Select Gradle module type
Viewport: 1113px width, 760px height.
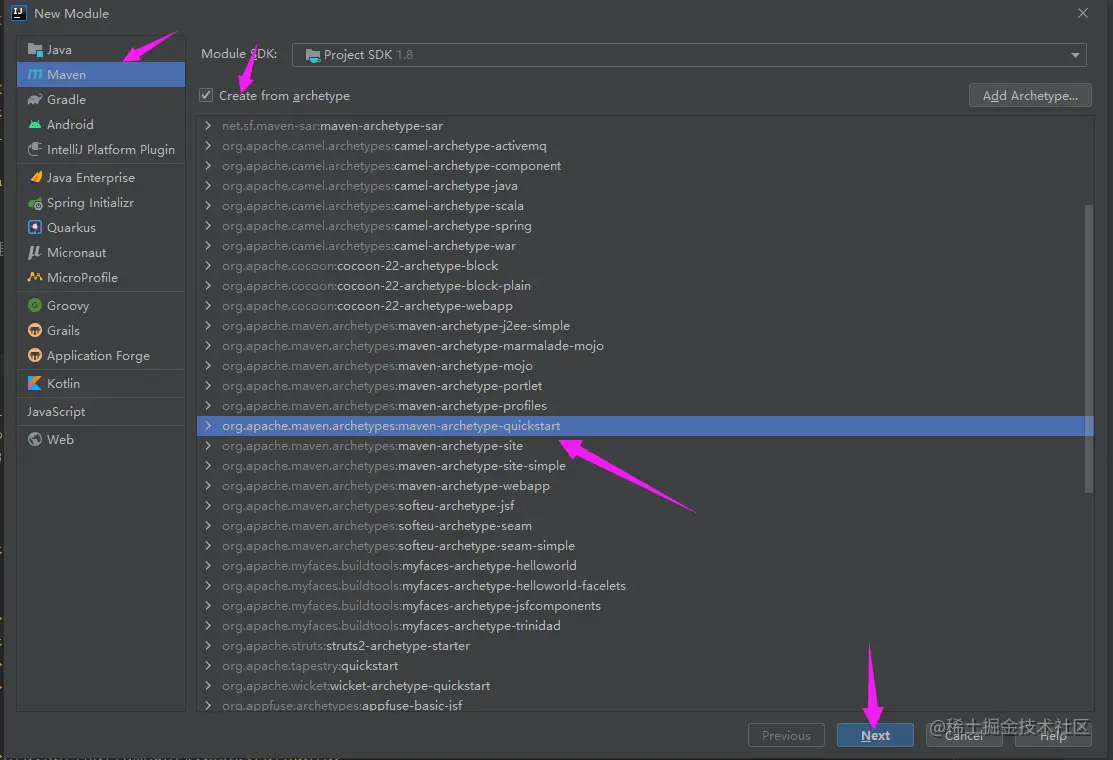point(101,99)
